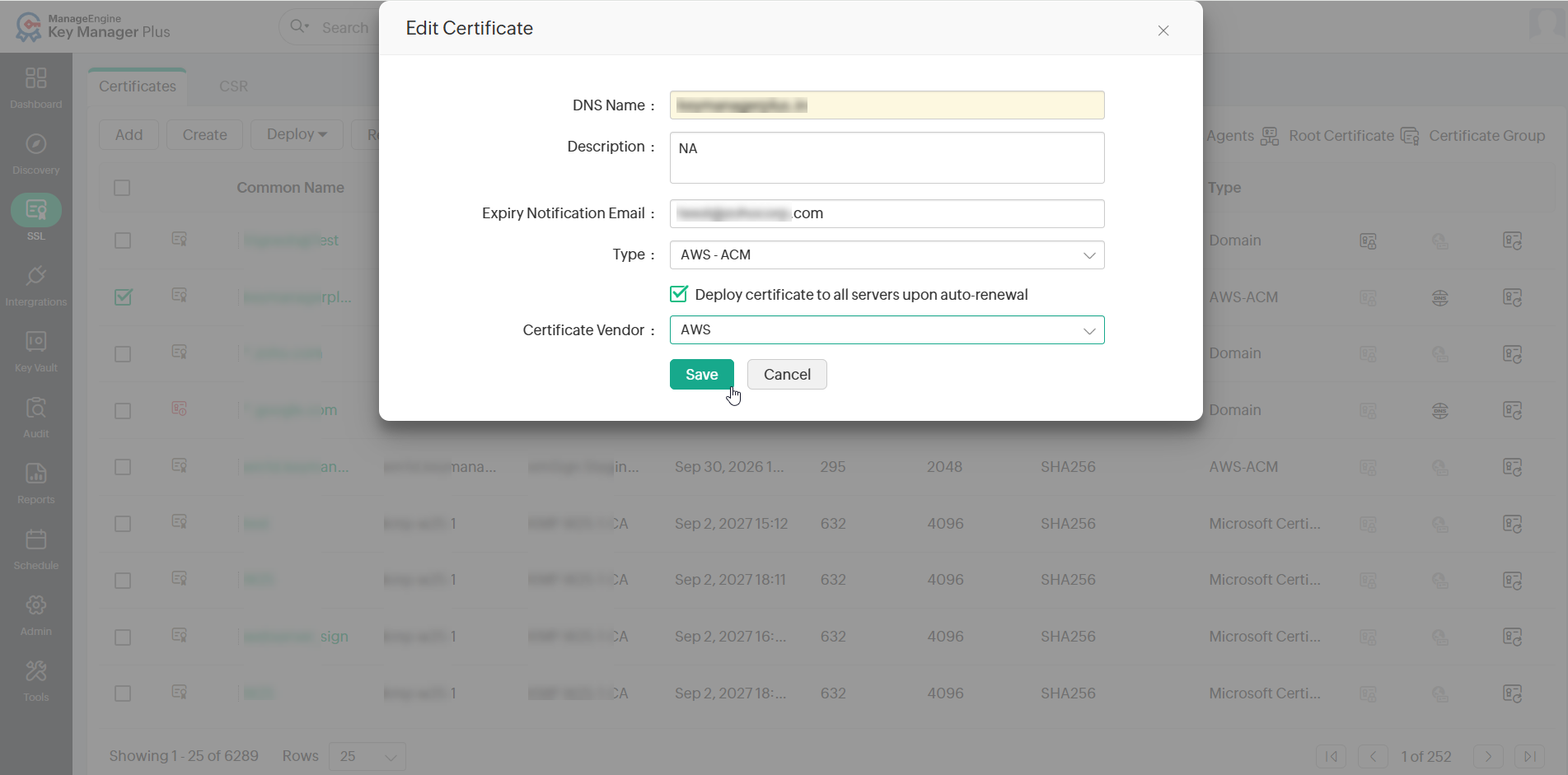This screenshot has width=1568, height=775.
Task: Check the third certificate row checkbox
Action: [123, 354]
